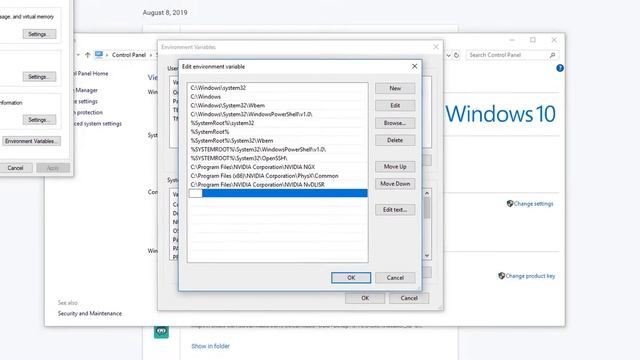Select %SystemRoot%\system32 entry

(278, 123)
